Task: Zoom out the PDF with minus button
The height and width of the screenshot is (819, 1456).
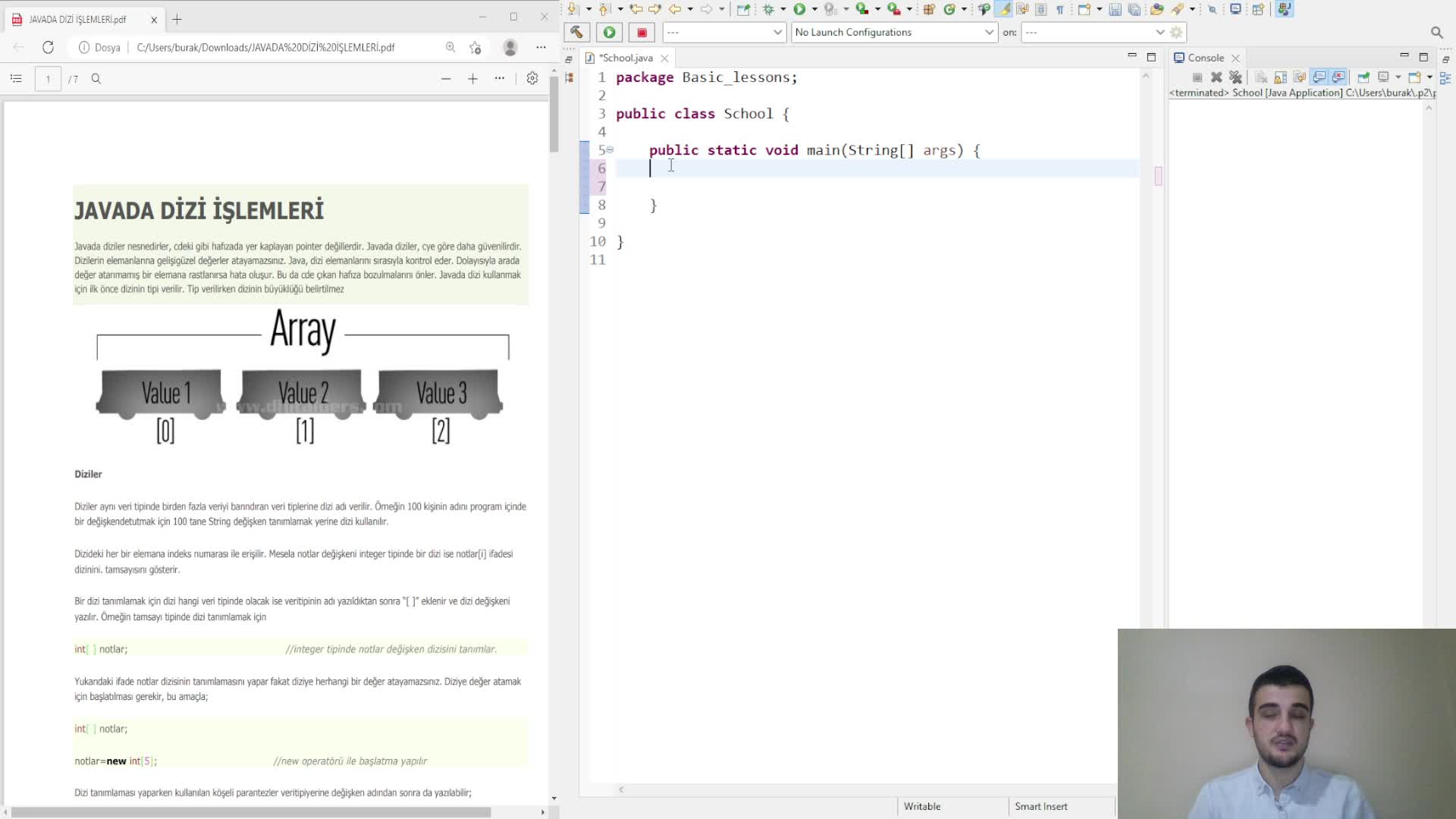Action: click(x=446, y=78)
